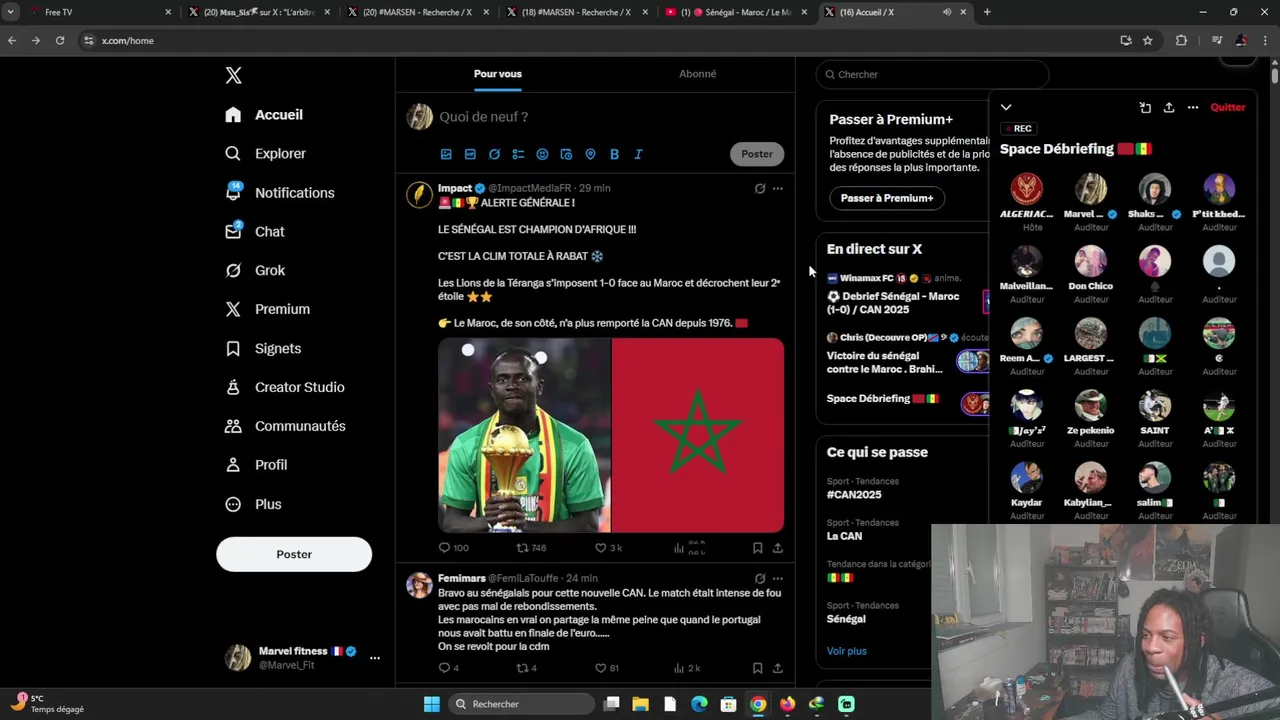Click Voir plus under trends
1280x720 pixels.
coord(847,651)
